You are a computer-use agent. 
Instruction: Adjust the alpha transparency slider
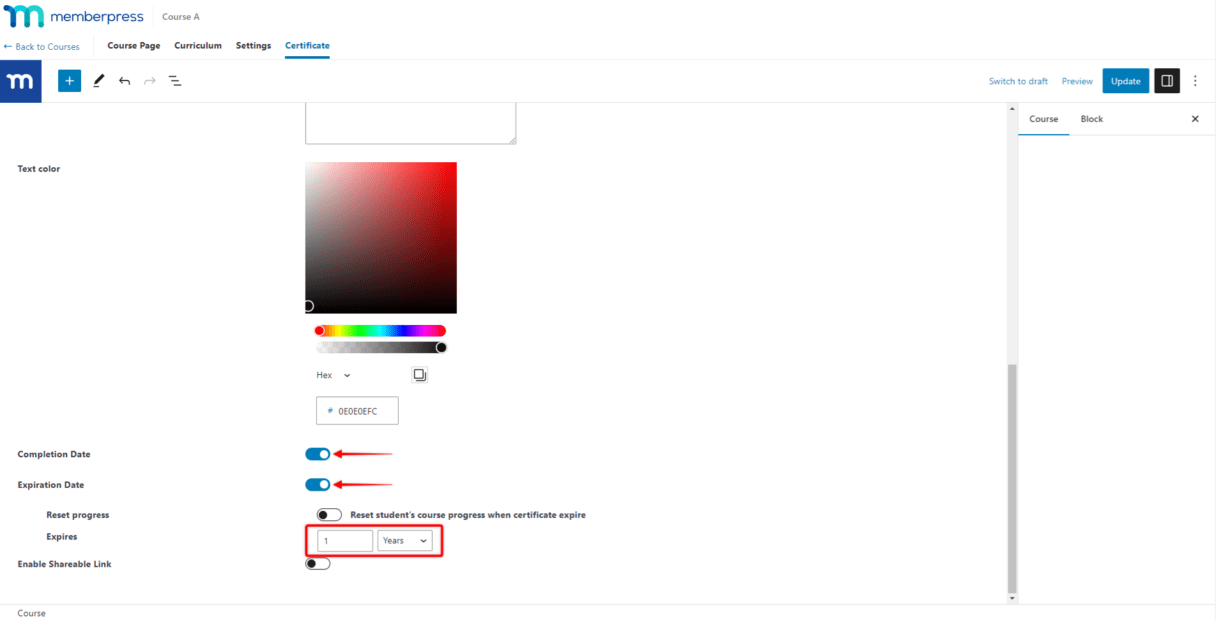point(380,347)
